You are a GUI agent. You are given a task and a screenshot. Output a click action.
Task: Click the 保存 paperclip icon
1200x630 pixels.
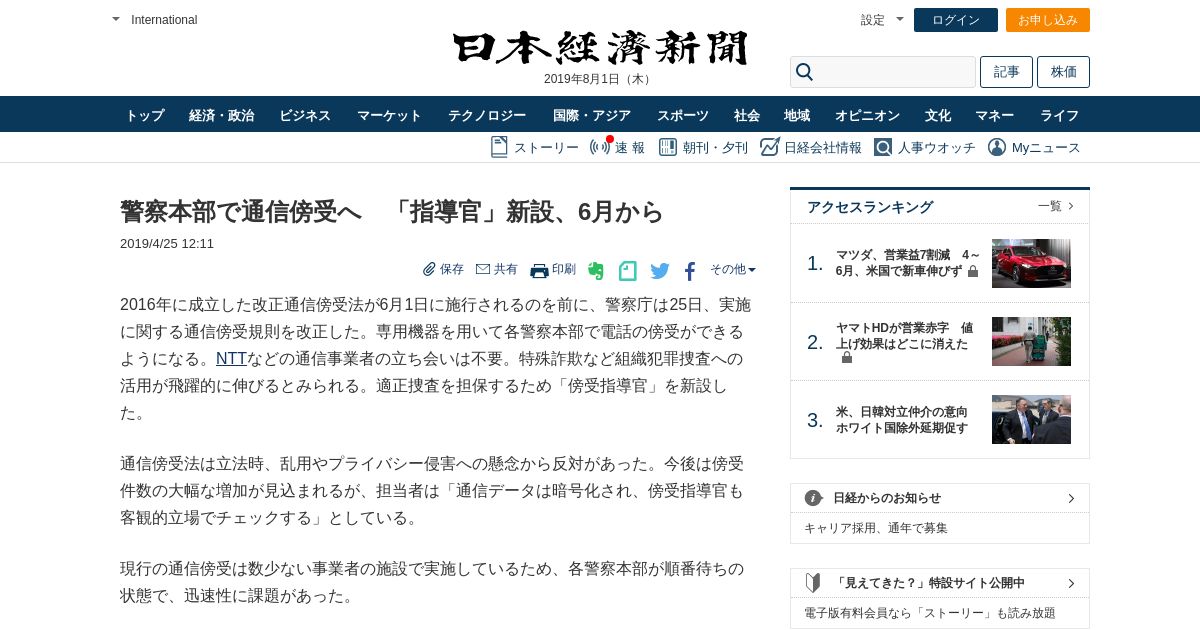coord(429,269)
